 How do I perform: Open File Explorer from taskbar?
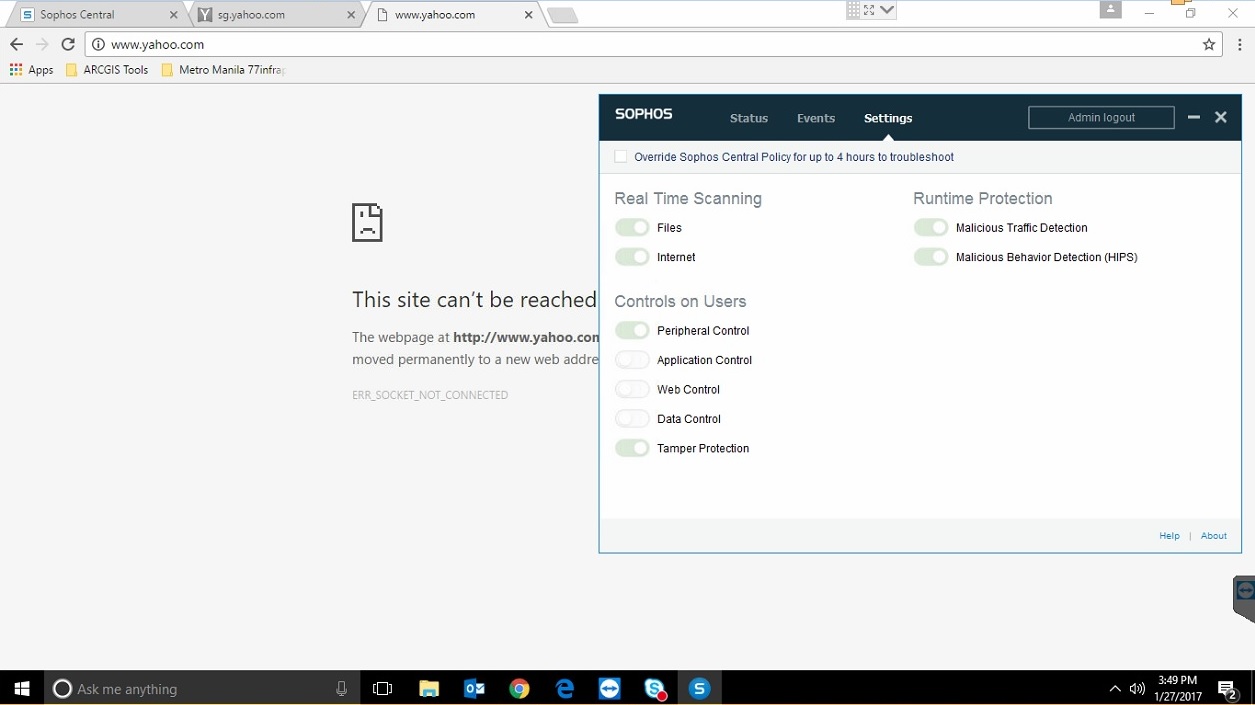pyautogui.click(x=429, y=688)
